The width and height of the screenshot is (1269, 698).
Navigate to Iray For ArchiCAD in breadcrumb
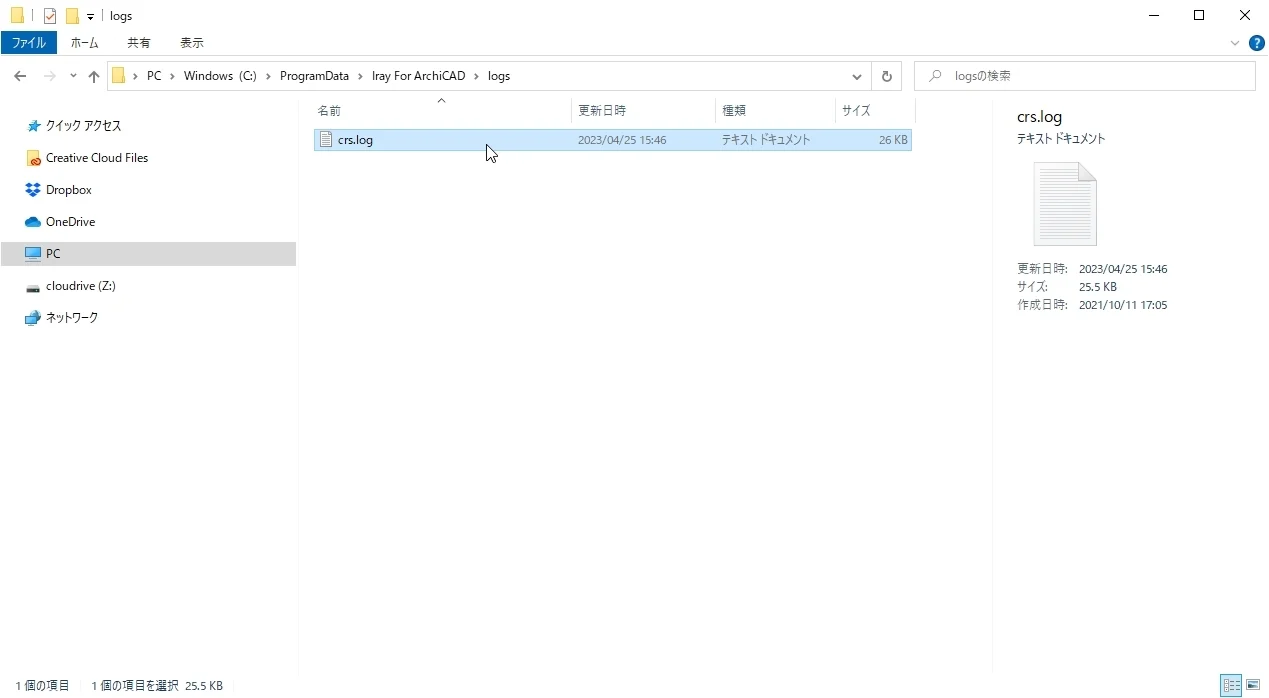[x=419, y=76]
